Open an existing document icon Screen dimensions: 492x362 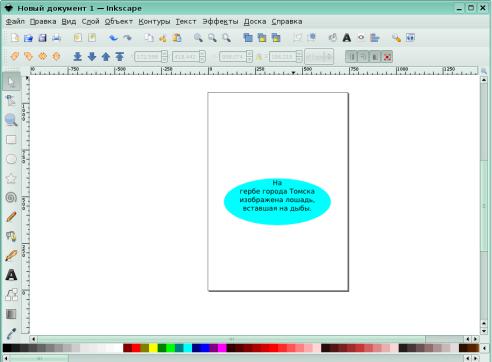click(28, 38)
